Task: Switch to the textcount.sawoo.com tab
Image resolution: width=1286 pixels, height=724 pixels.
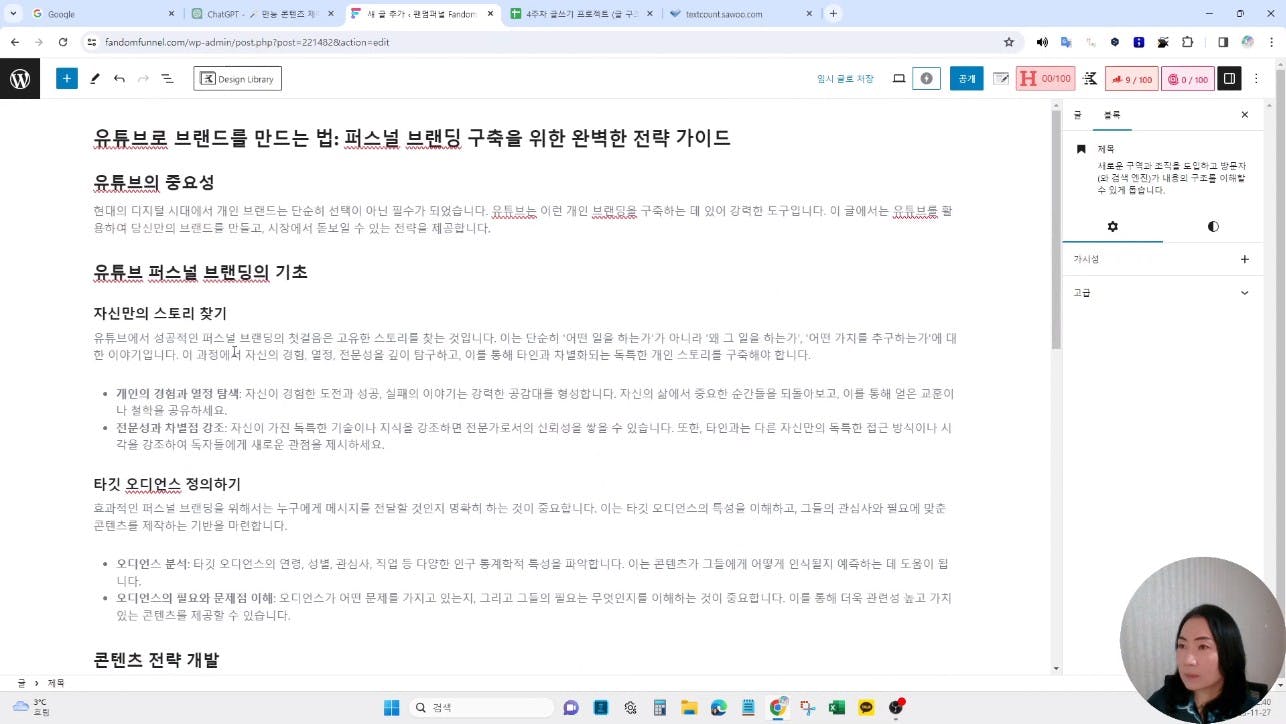Action: [x=740, y=14]
